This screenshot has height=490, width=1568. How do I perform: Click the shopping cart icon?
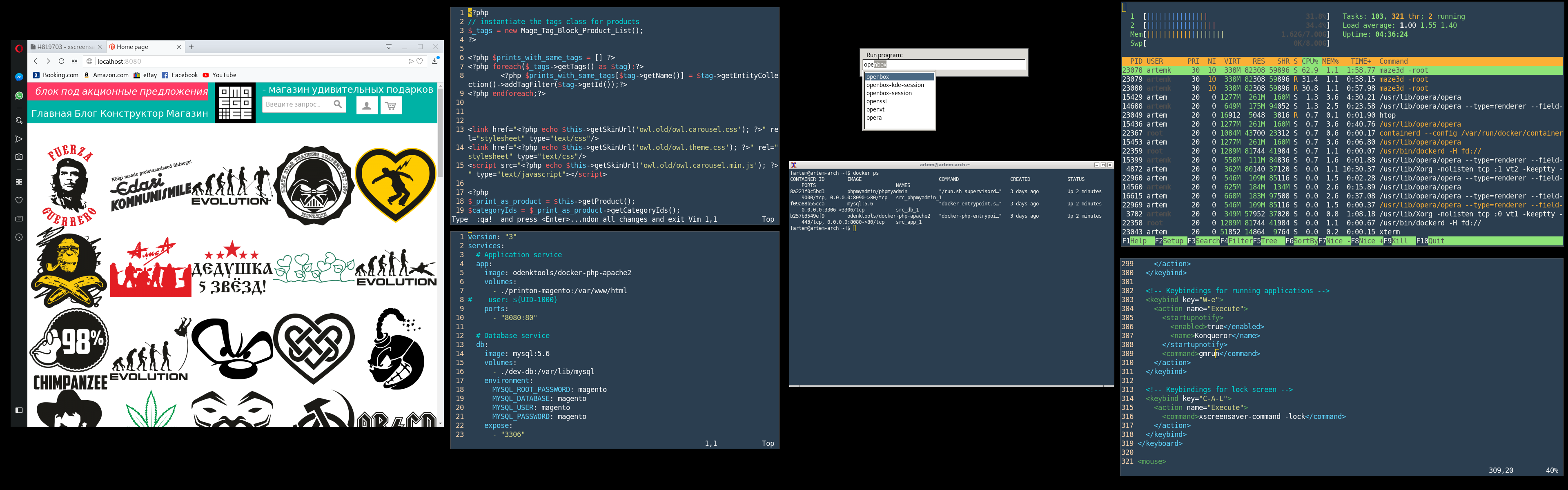point(391,106)
